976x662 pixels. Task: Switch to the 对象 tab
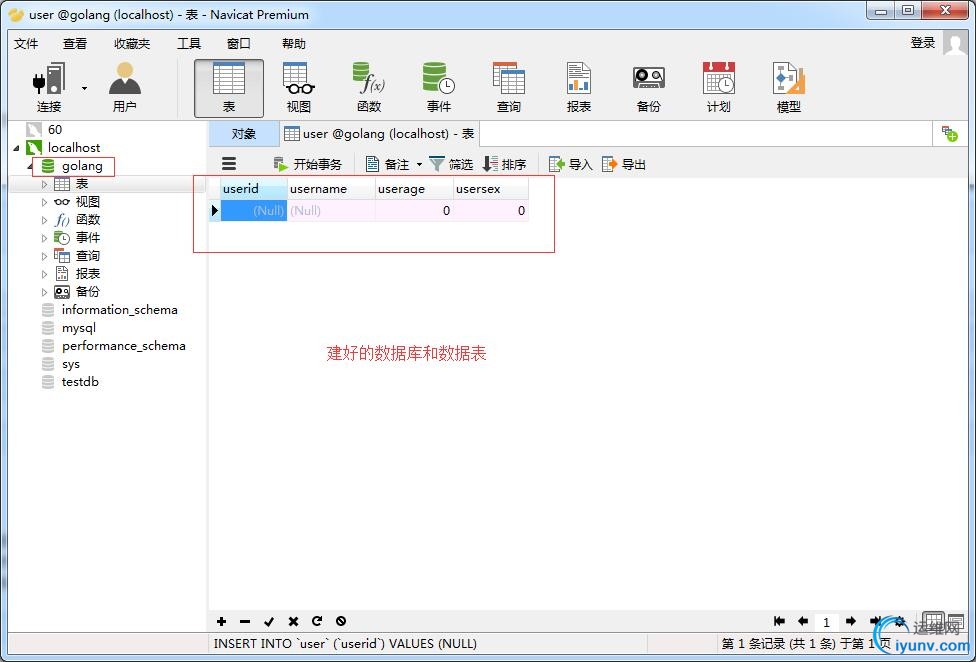[x=243, y=134]
